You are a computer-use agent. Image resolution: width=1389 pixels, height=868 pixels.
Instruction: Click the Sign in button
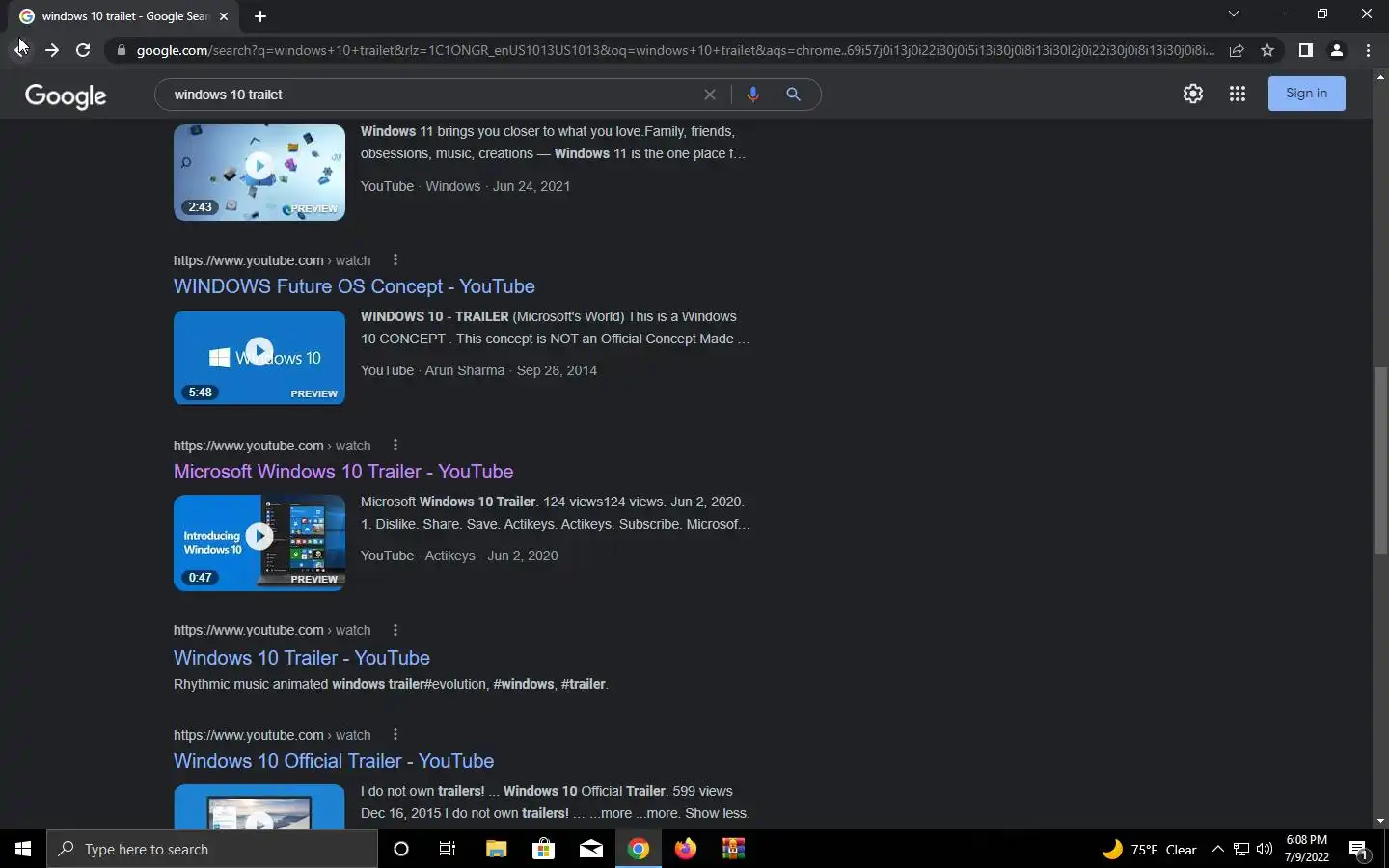click(1306, 94)
